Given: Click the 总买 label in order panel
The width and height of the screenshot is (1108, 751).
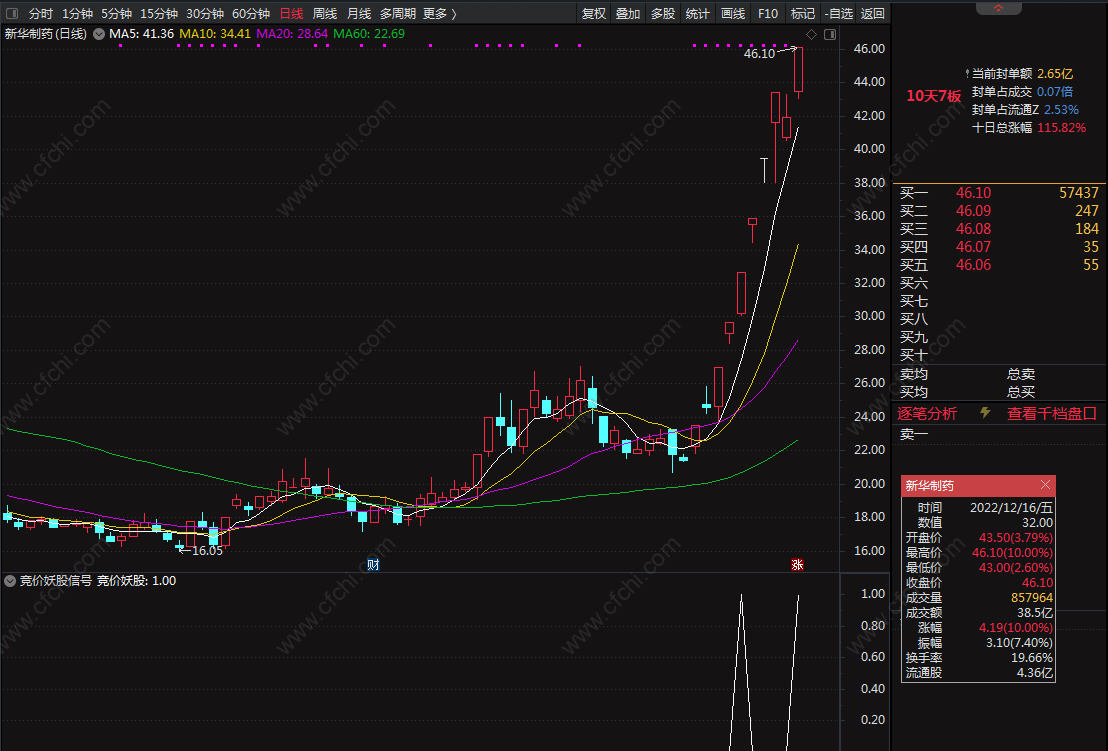Looking at the screenshot, I should (x=1021, y=392).
